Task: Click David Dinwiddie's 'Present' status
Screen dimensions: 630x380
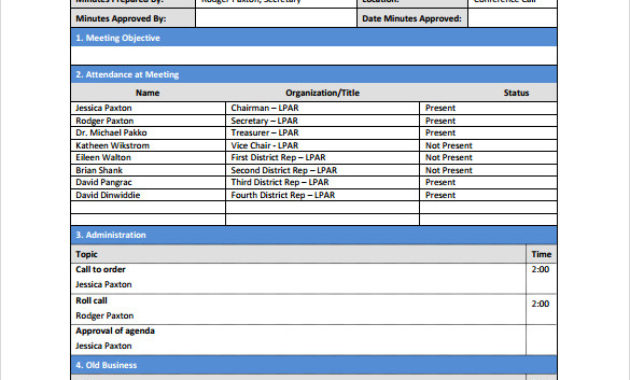Action: point(440,195)
